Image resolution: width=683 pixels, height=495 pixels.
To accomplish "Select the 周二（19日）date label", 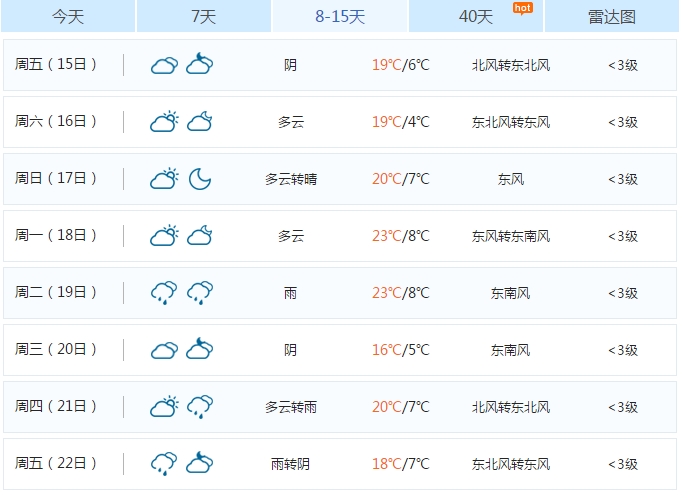I will pyautogui.click(x=55, y=292).
